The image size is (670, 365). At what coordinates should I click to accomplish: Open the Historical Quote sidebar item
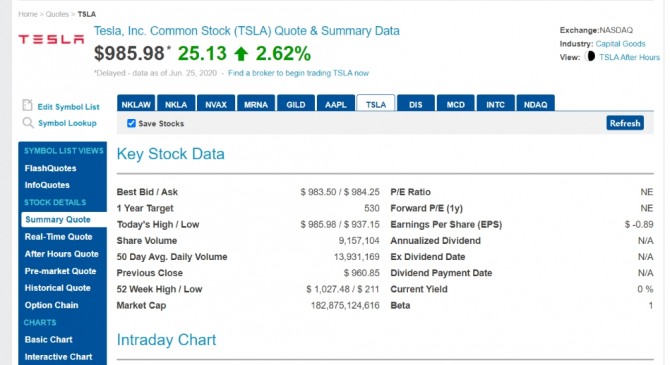[57, 288]
